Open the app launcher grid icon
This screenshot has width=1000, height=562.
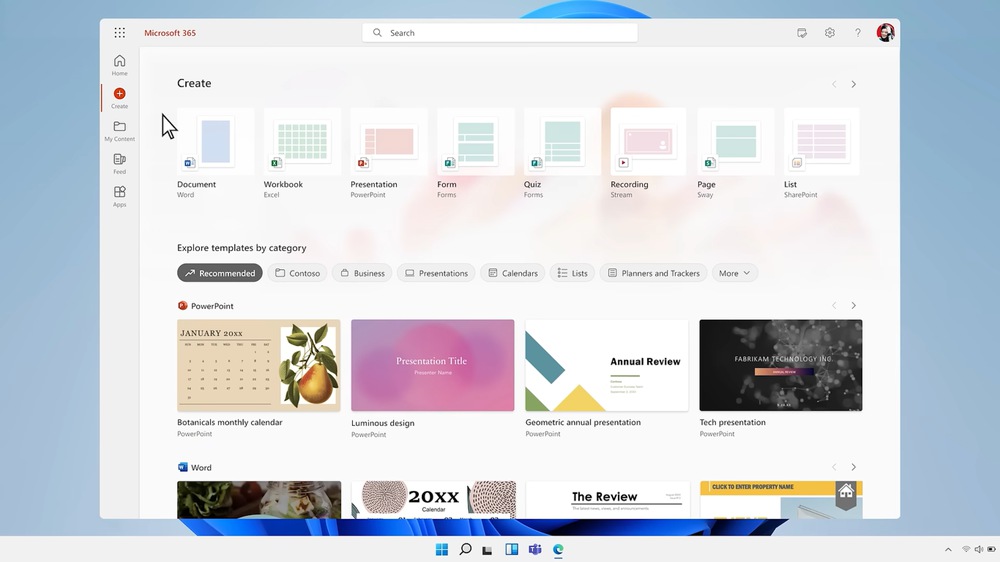119,33
